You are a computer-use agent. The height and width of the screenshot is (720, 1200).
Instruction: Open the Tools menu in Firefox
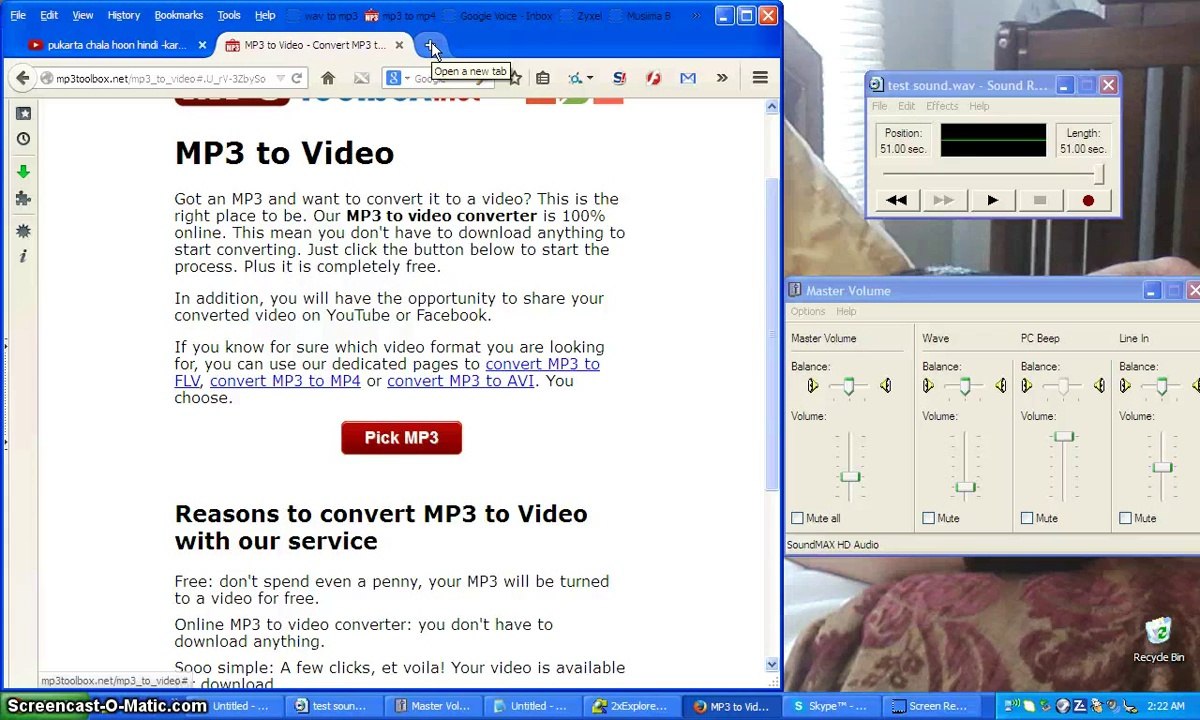[x=229, y=15]
